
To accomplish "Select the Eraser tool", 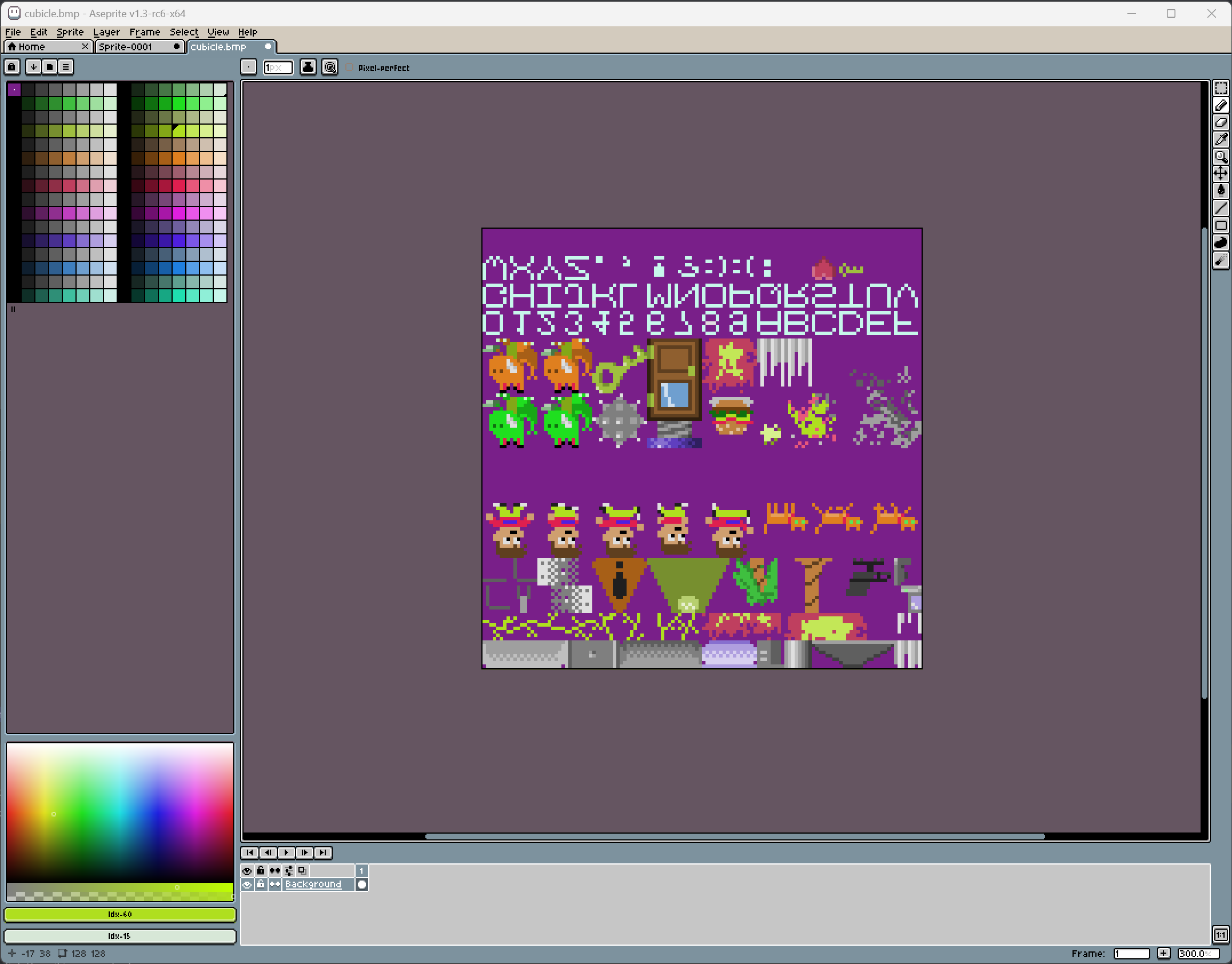I will pos(1221,122).
